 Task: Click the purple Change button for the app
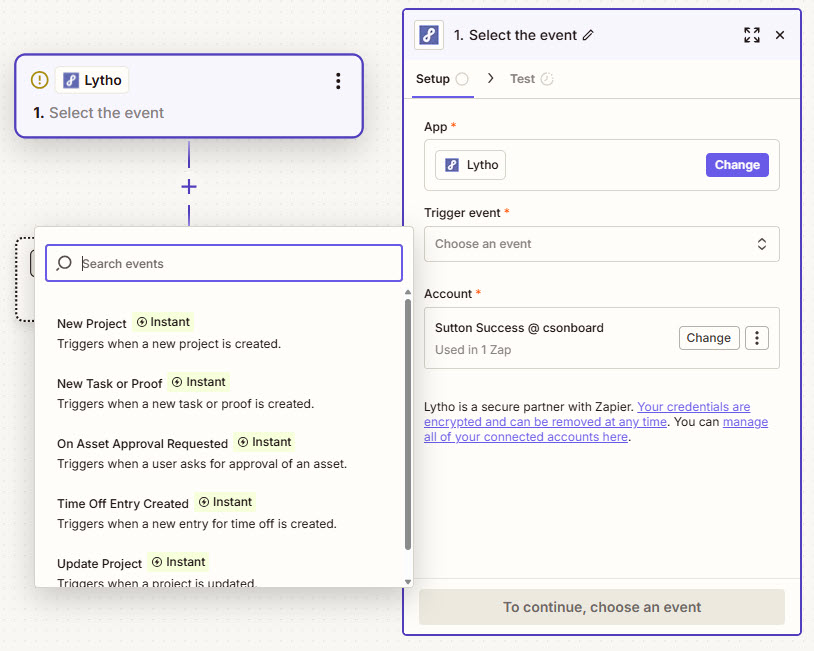click(x=737, y=165)
